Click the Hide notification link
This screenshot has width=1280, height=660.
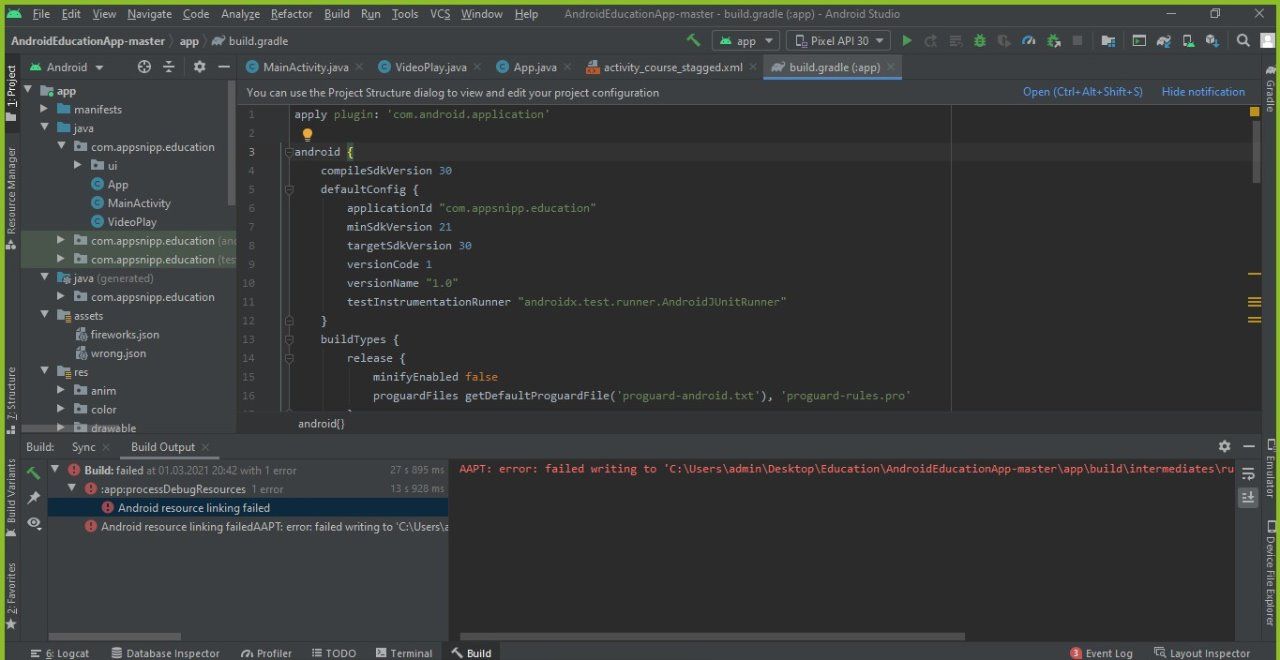tap(1203, 92)
